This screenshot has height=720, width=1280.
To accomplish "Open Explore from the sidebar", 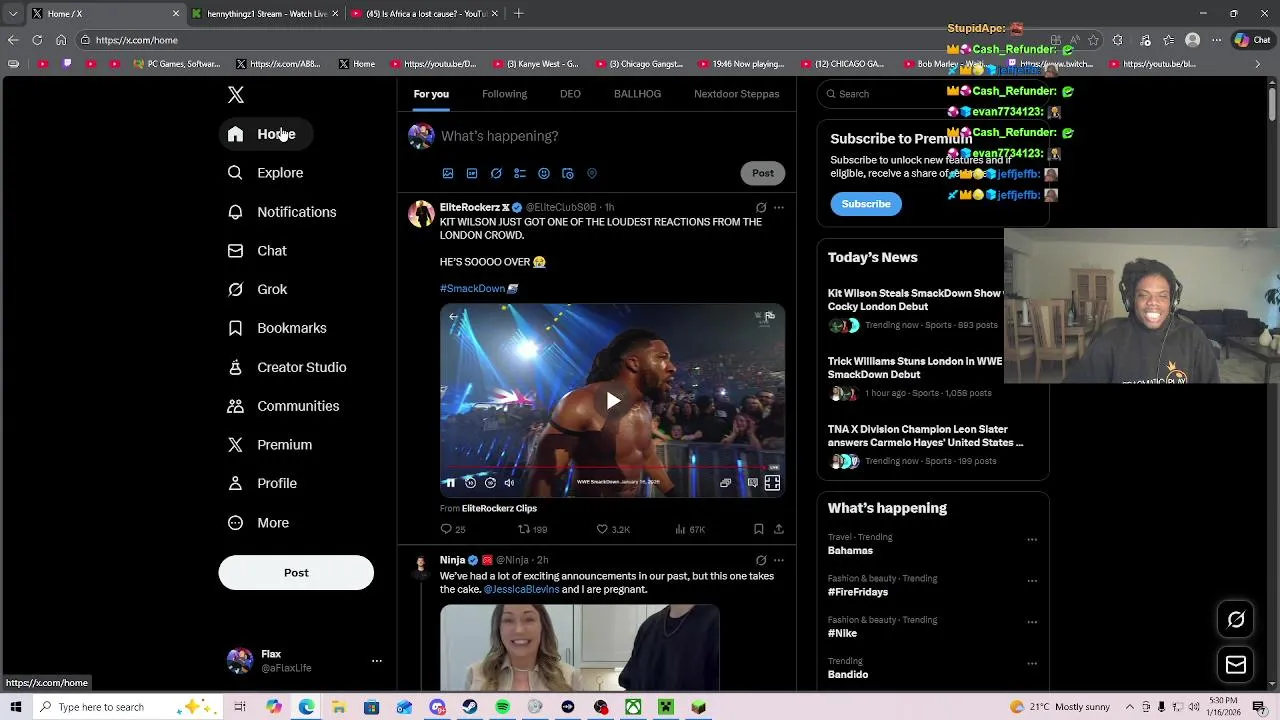I will pos(266,173).
